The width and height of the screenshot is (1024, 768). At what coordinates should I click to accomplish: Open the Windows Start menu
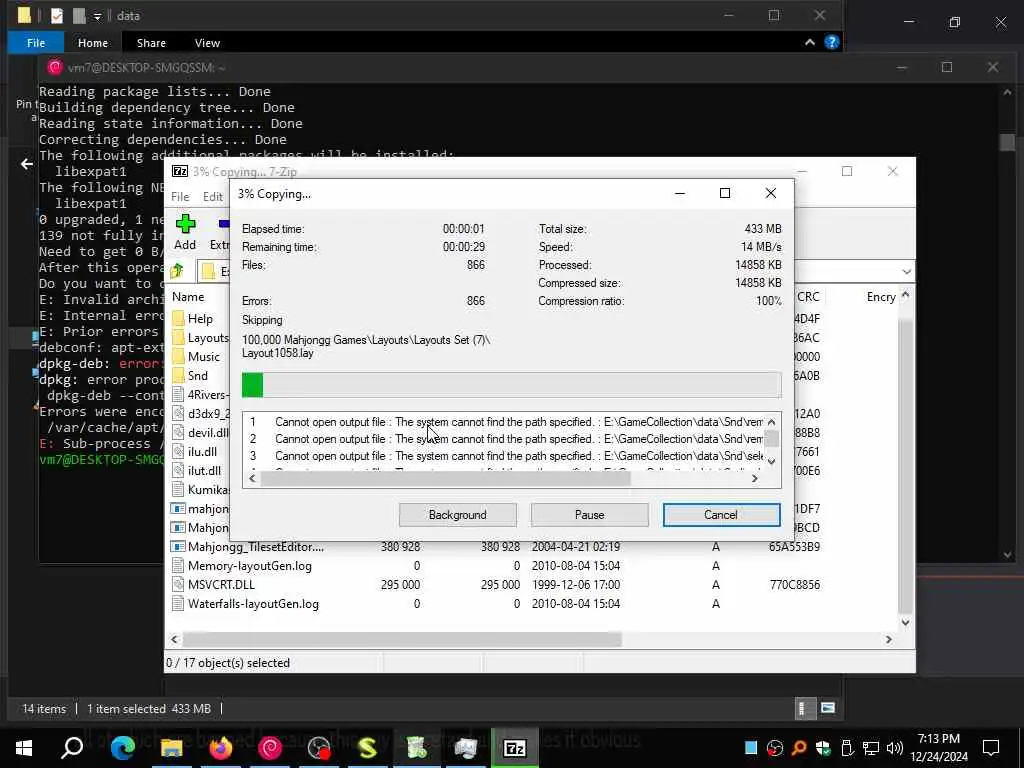(24, 748)
